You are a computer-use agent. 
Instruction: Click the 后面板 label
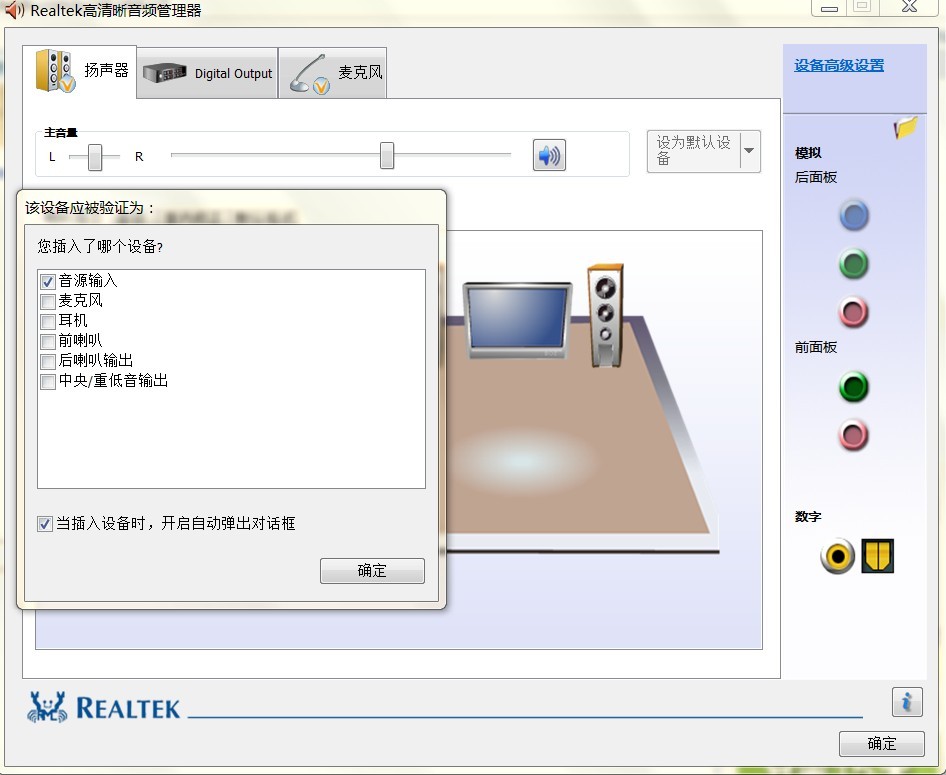point(816,177)
